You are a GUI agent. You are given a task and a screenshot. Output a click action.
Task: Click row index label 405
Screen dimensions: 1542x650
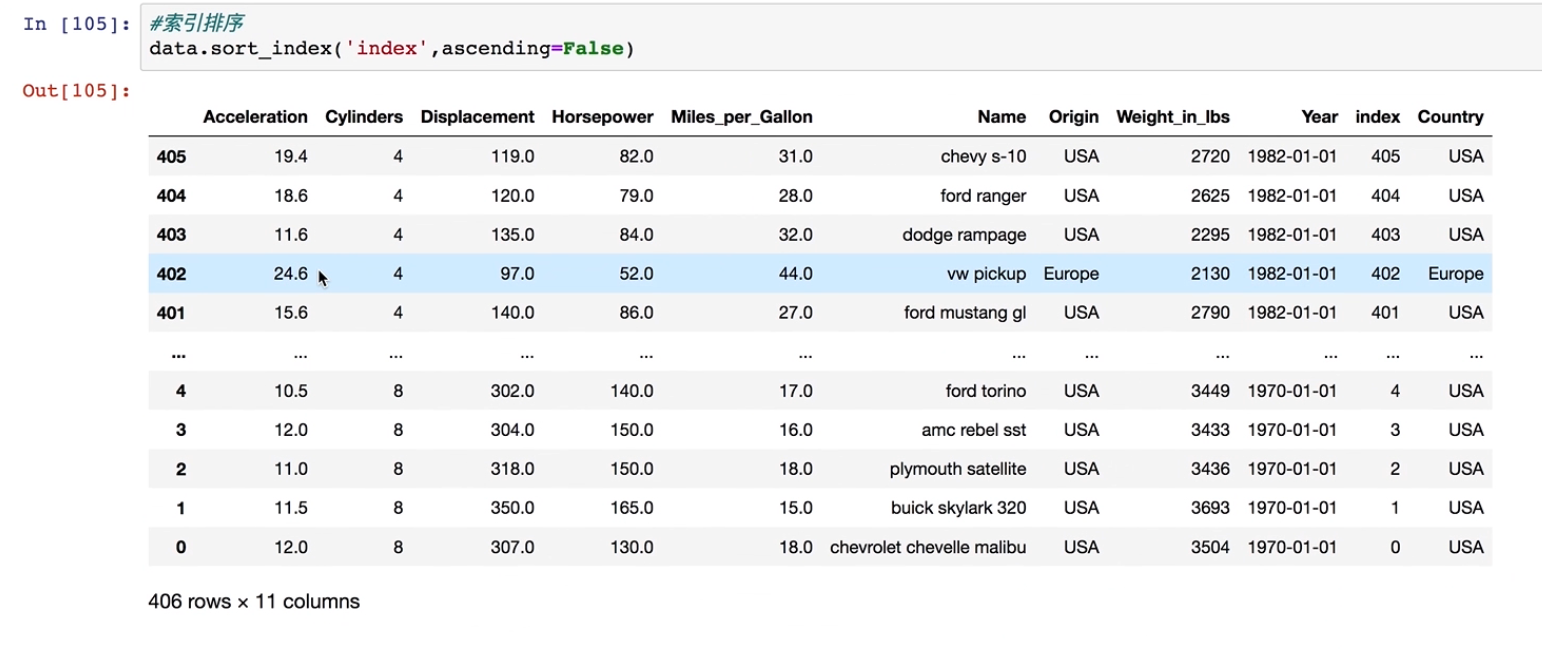click(171, 157)
